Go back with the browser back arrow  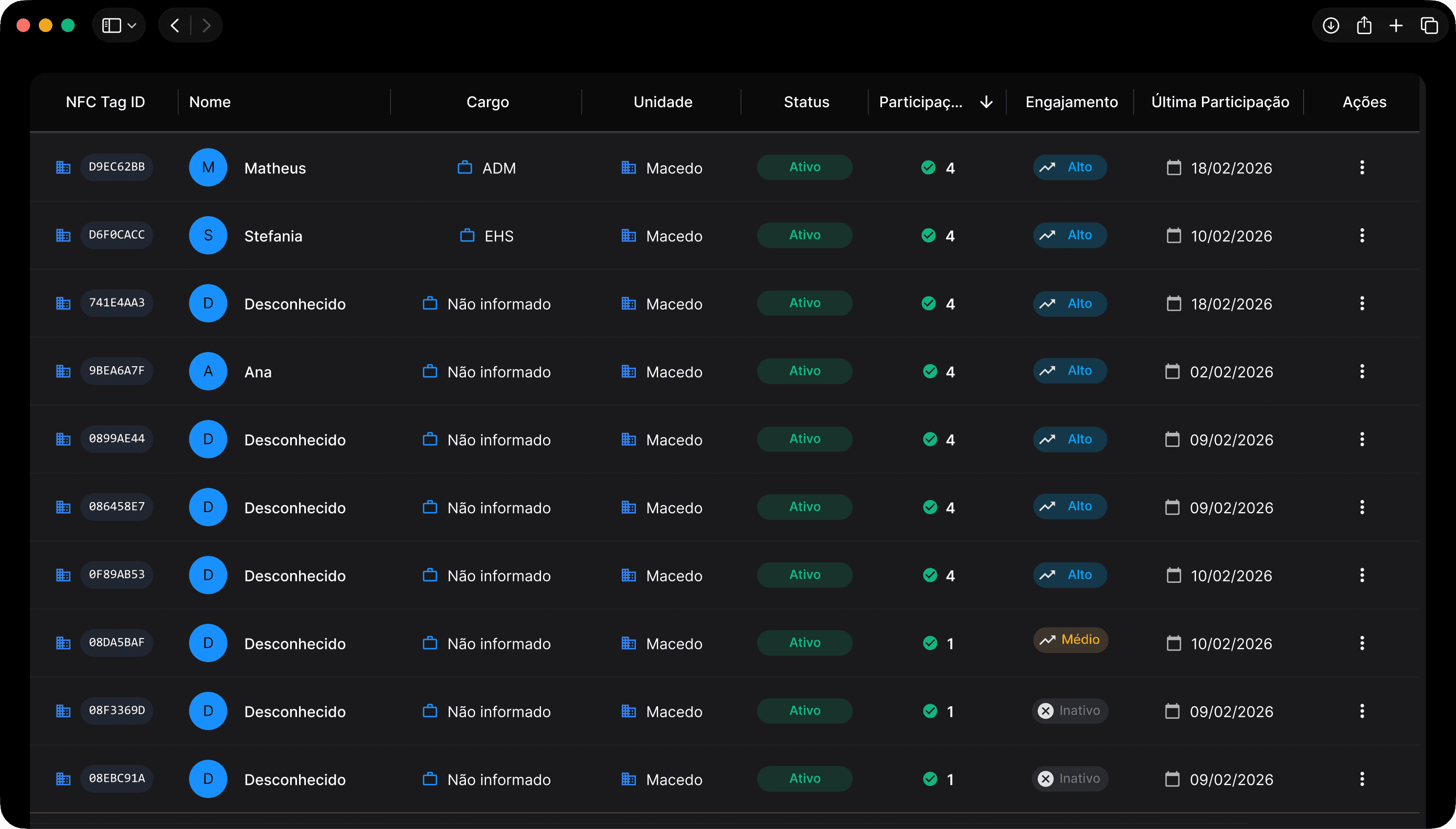coord(175,26)
